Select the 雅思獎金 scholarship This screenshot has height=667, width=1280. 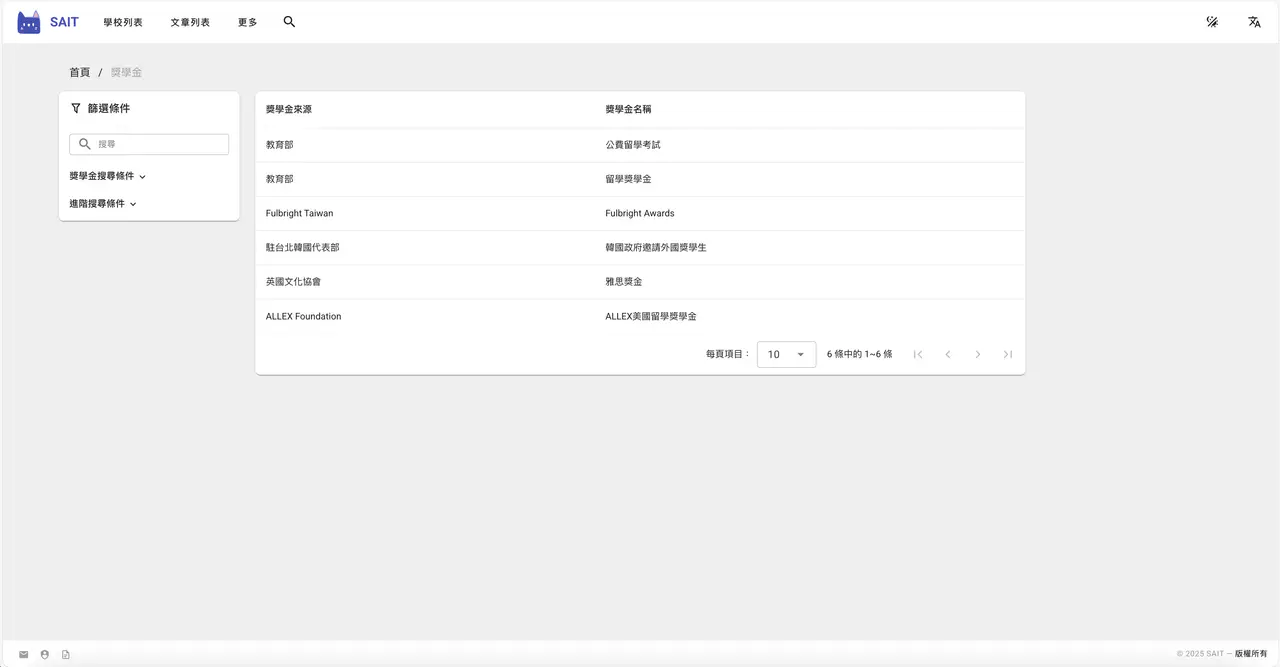[624, 282]
